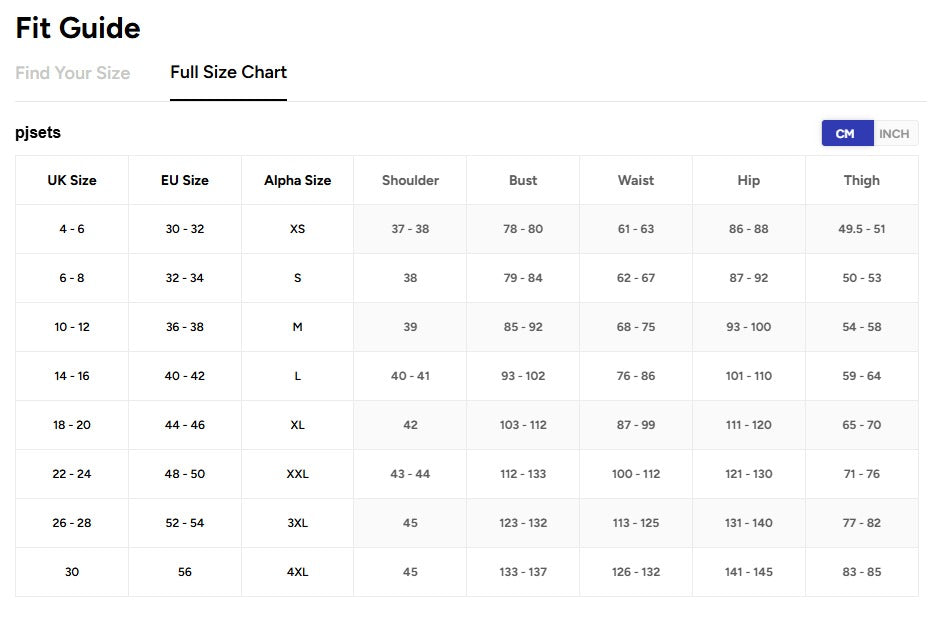Click the Hip column header
946x643 pixels.
tap(748, 181)
